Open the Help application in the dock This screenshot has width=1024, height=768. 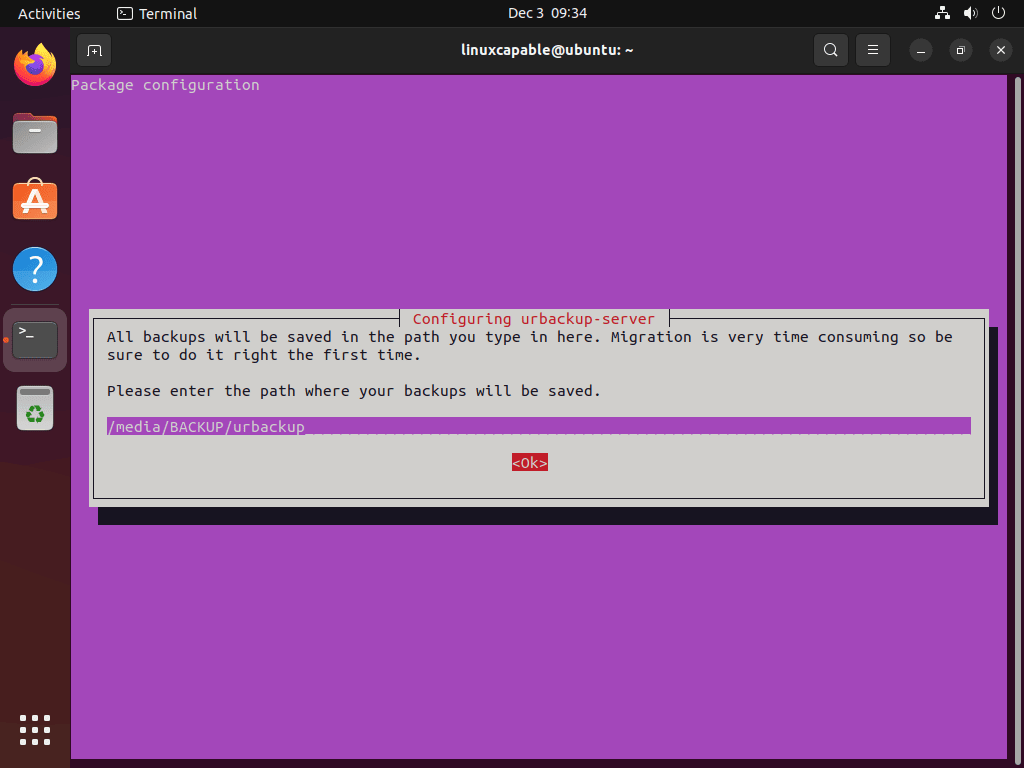point(35,268)
